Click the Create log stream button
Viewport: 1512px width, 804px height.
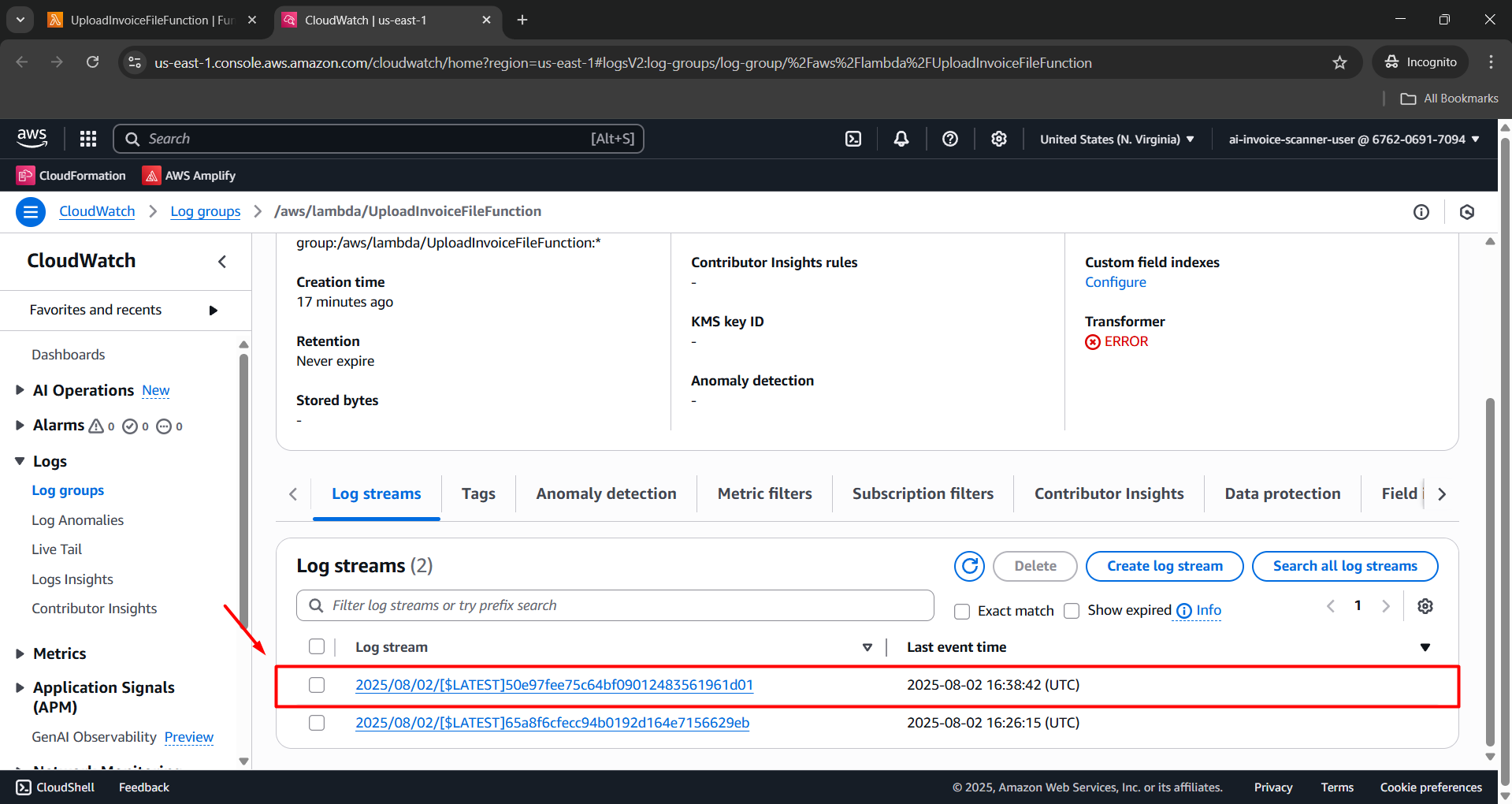1164,566
